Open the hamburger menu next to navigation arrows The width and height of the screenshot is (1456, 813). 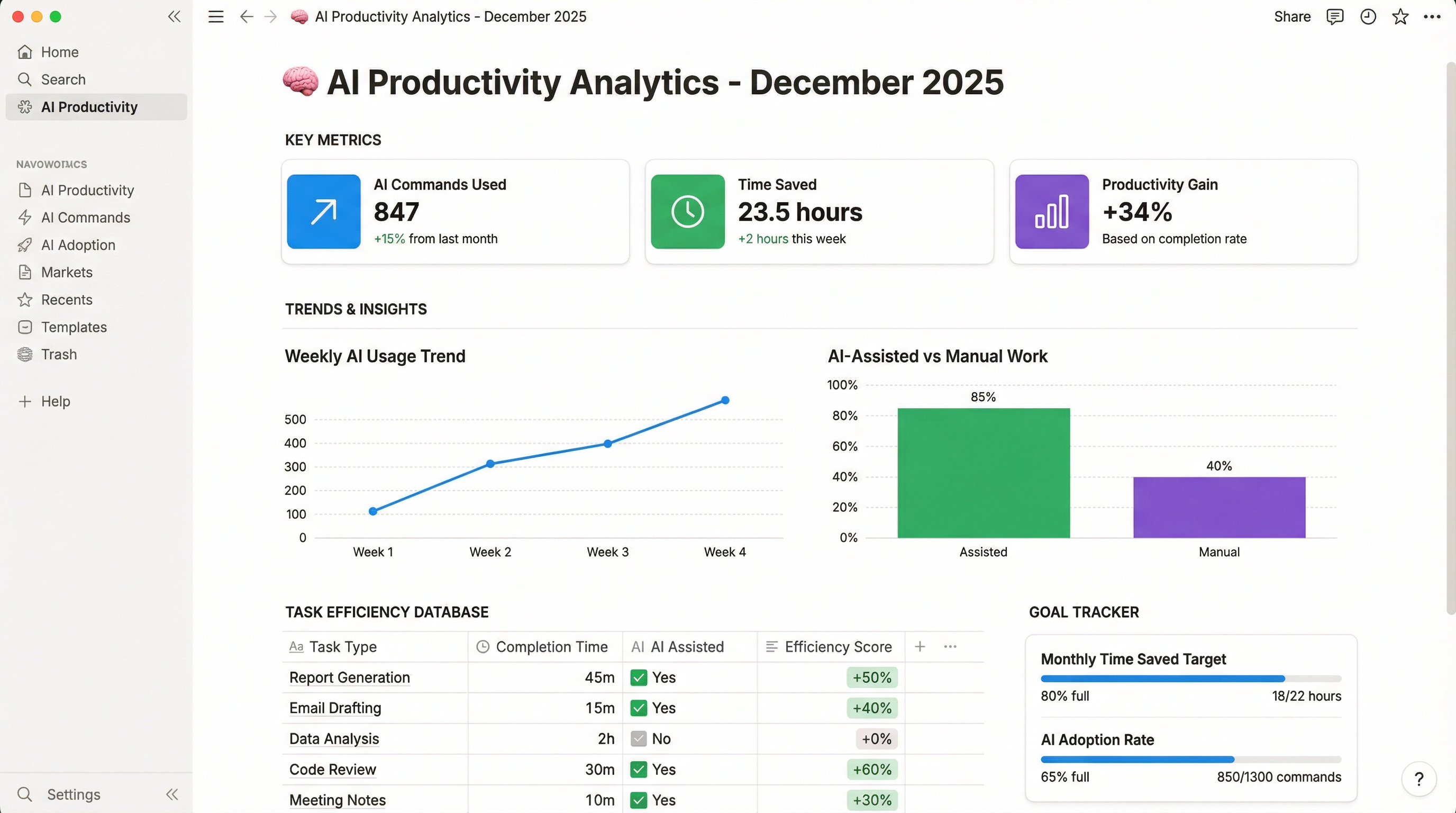pos(215,16)
